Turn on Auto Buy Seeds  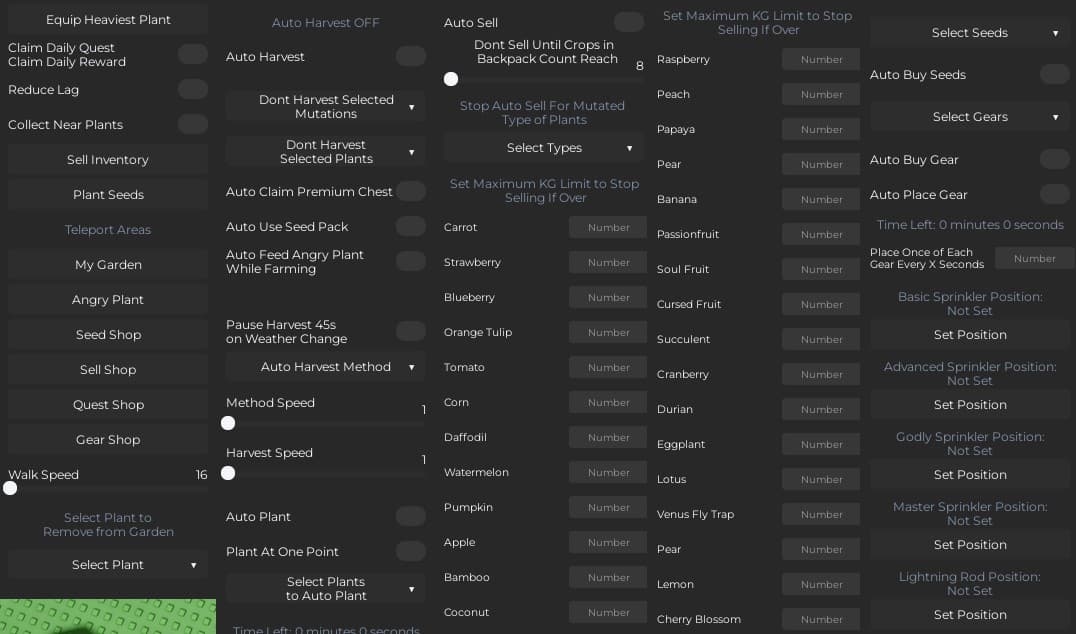click(1055, 74)
